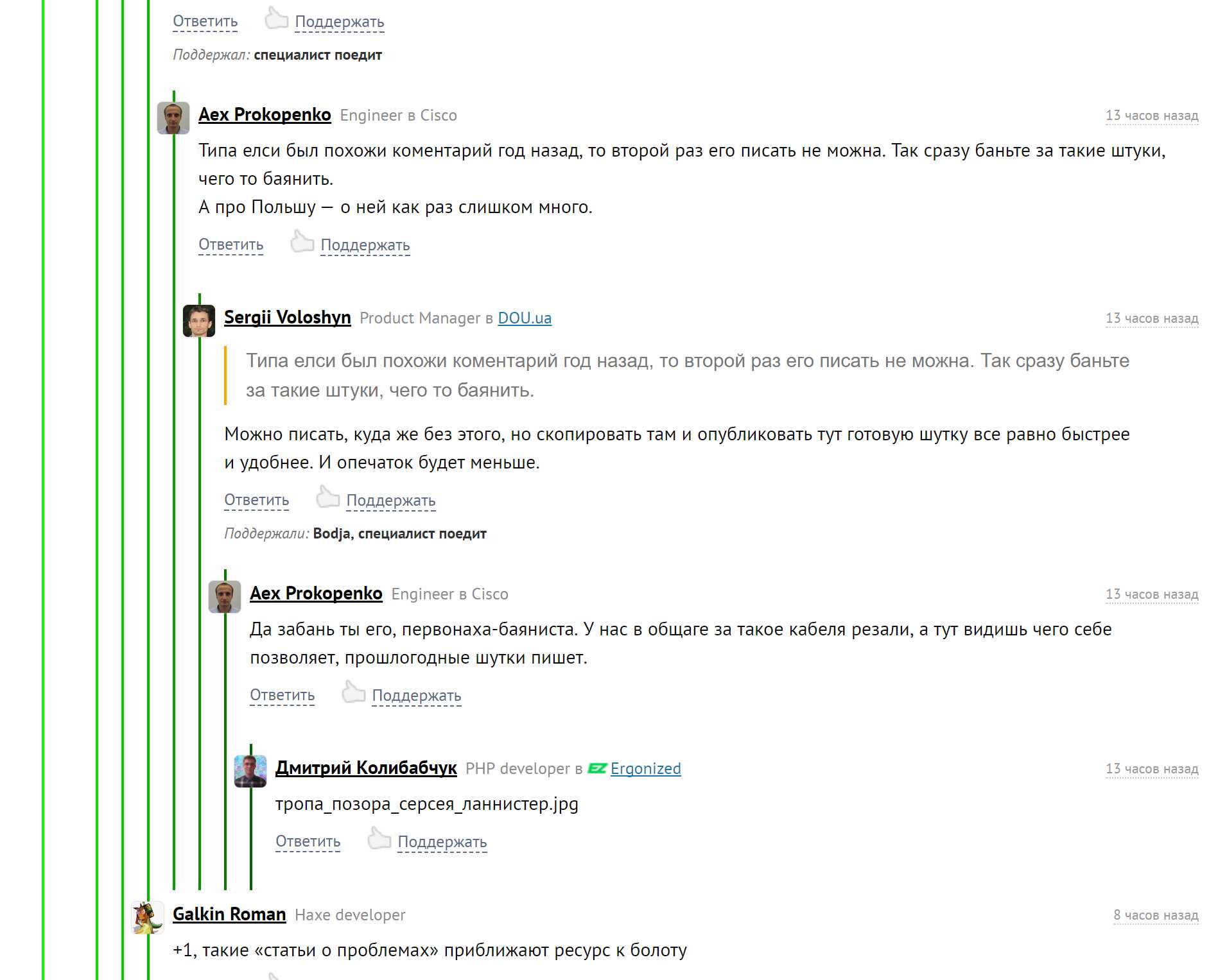The width and height of the screenshot is (1227, 980).
Task: Click thumbs-up icon under Sergii Voloshyn's comment
Action: click(327, 497)
